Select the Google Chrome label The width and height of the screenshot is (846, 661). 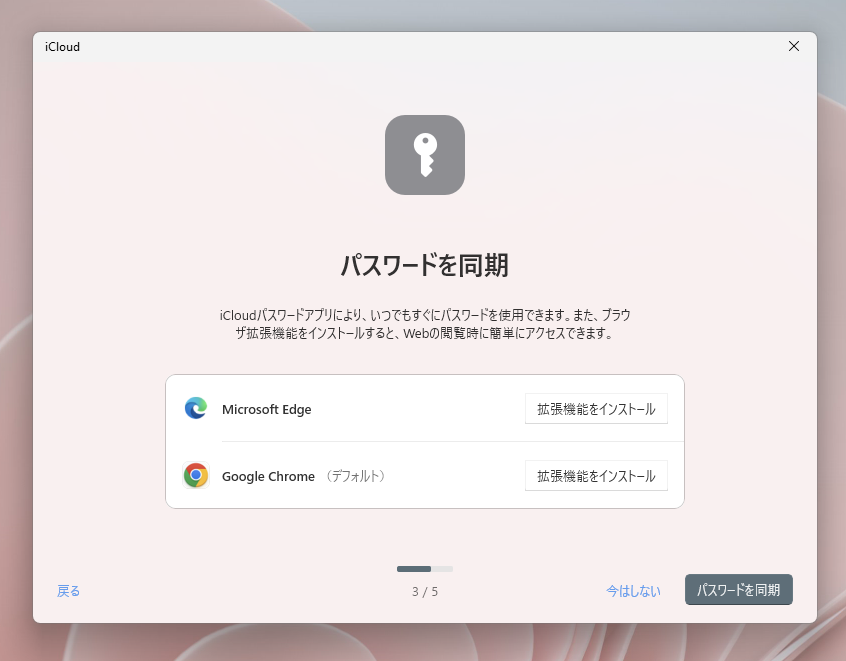click(268, 476)
